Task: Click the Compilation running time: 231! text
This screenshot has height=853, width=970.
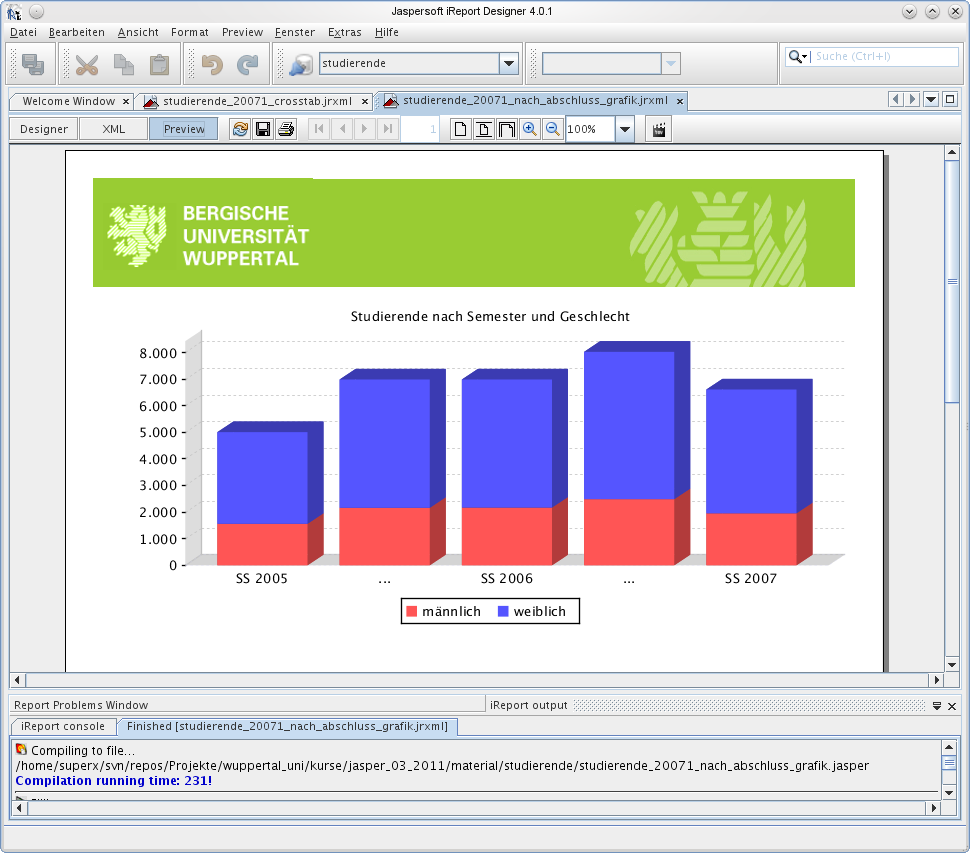Action: click(x=114, y=781)
